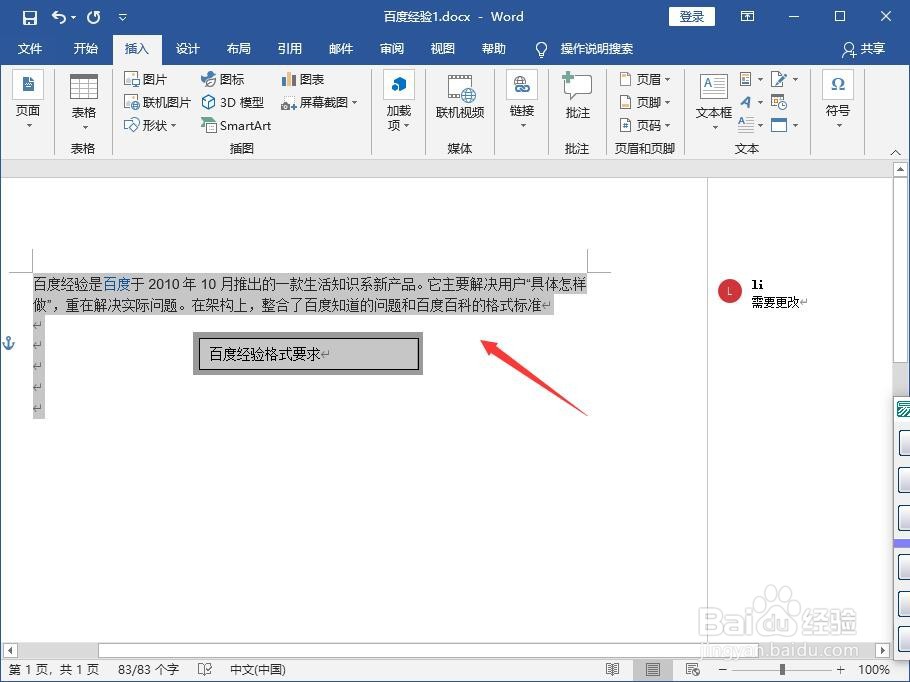Viewport: 910px width, 682px height.
Task: Click the 100% zoom level
Action: pyautogui.click(x=873, y=670)
